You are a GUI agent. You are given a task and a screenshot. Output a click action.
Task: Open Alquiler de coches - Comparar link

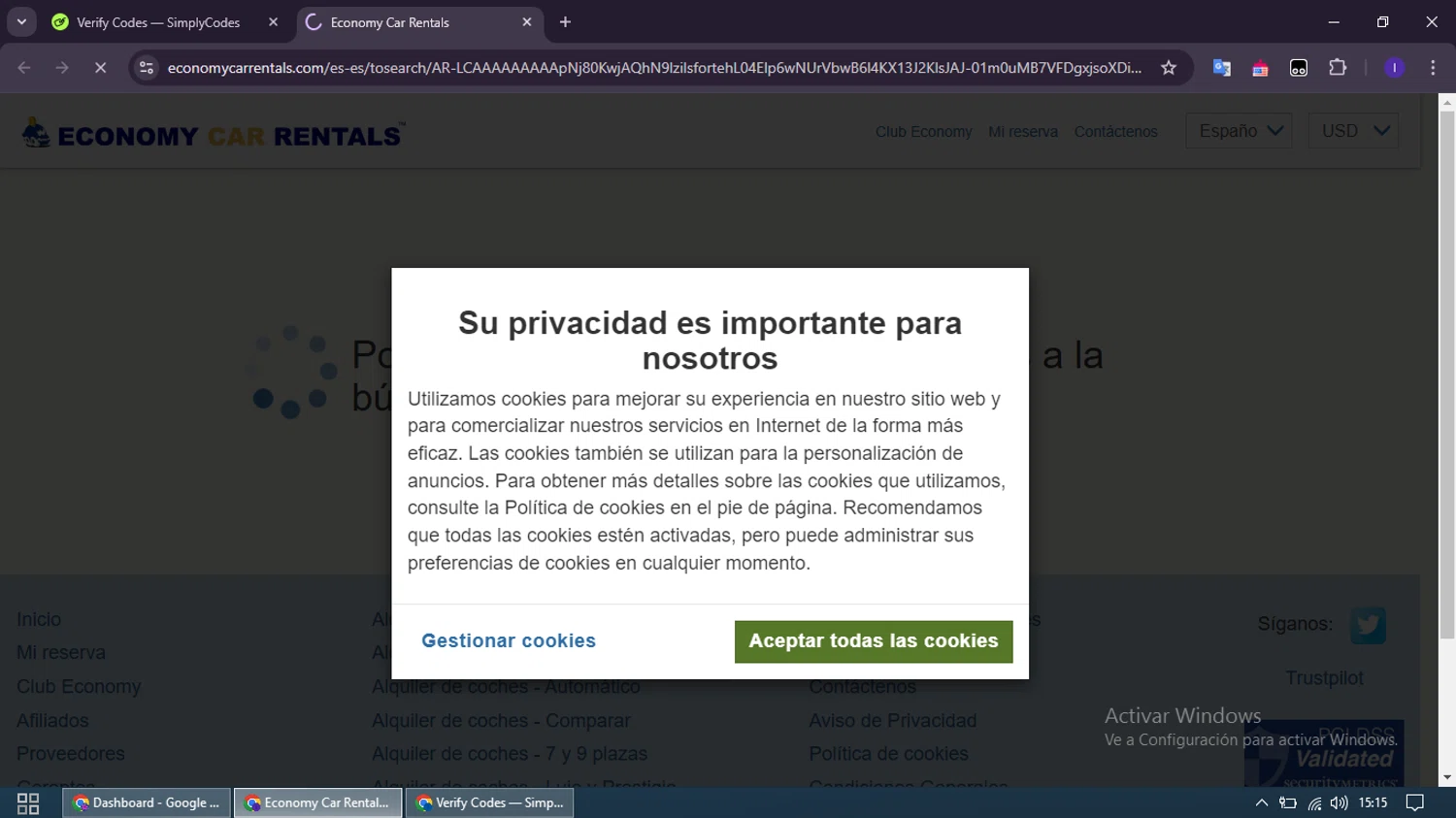click(x=501, y=721)
